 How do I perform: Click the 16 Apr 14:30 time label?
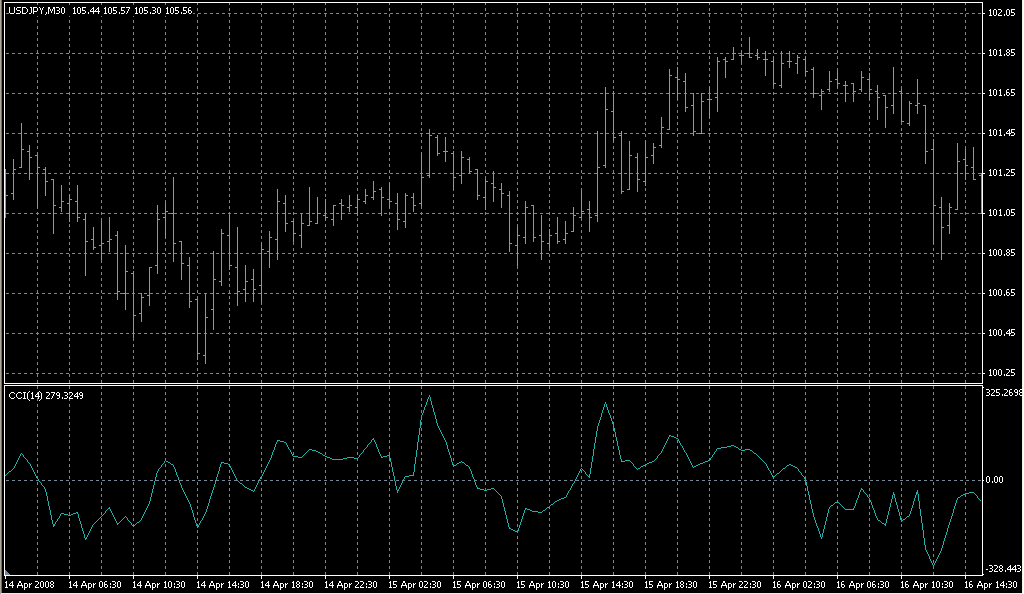[x=990, y=584]
